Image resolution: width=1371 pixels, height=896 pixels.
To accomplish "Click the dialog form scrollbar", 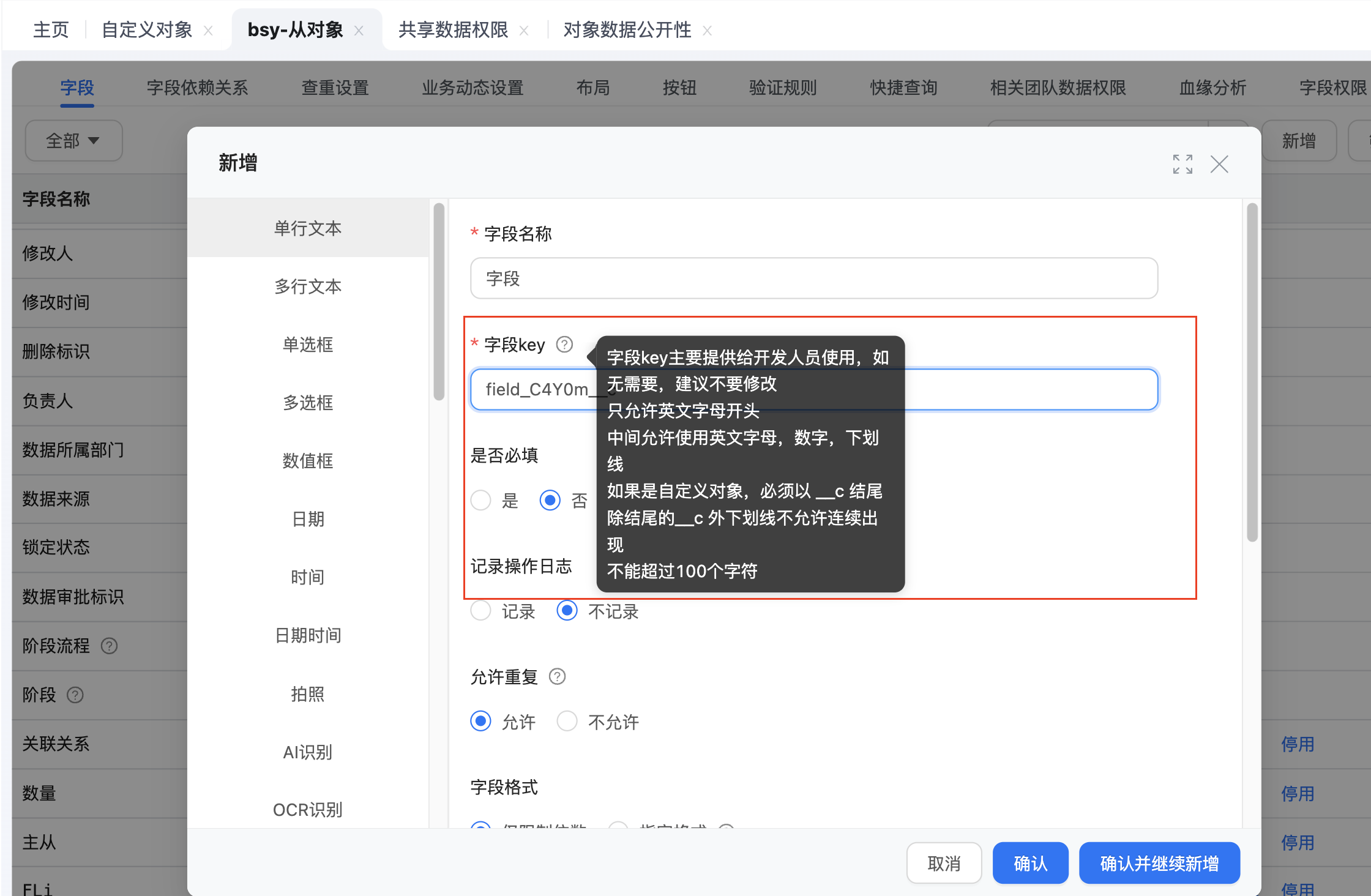I will 1252,372.
